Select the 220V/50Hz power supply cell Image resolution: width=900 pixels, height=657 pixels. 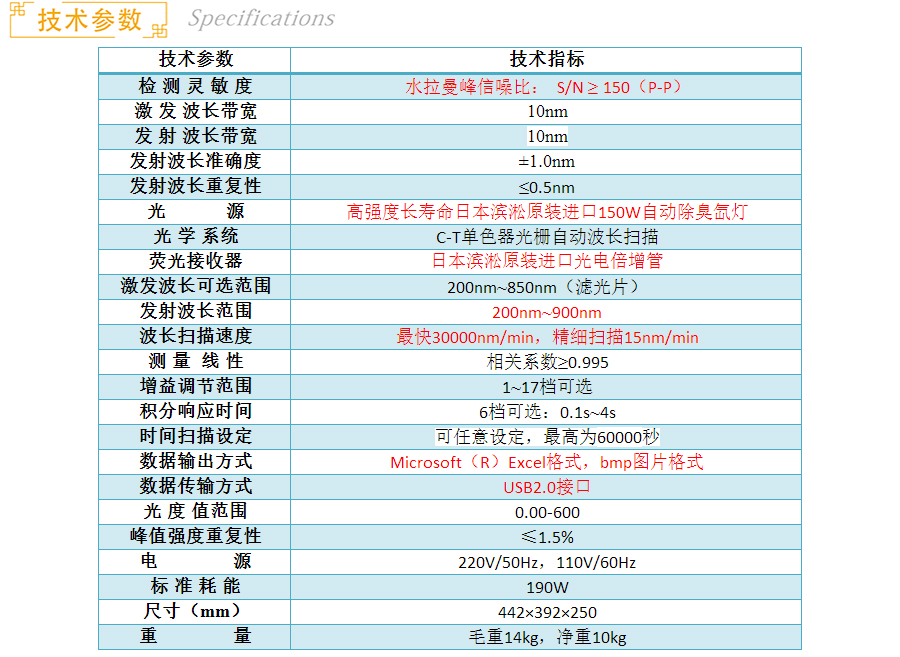546,562
